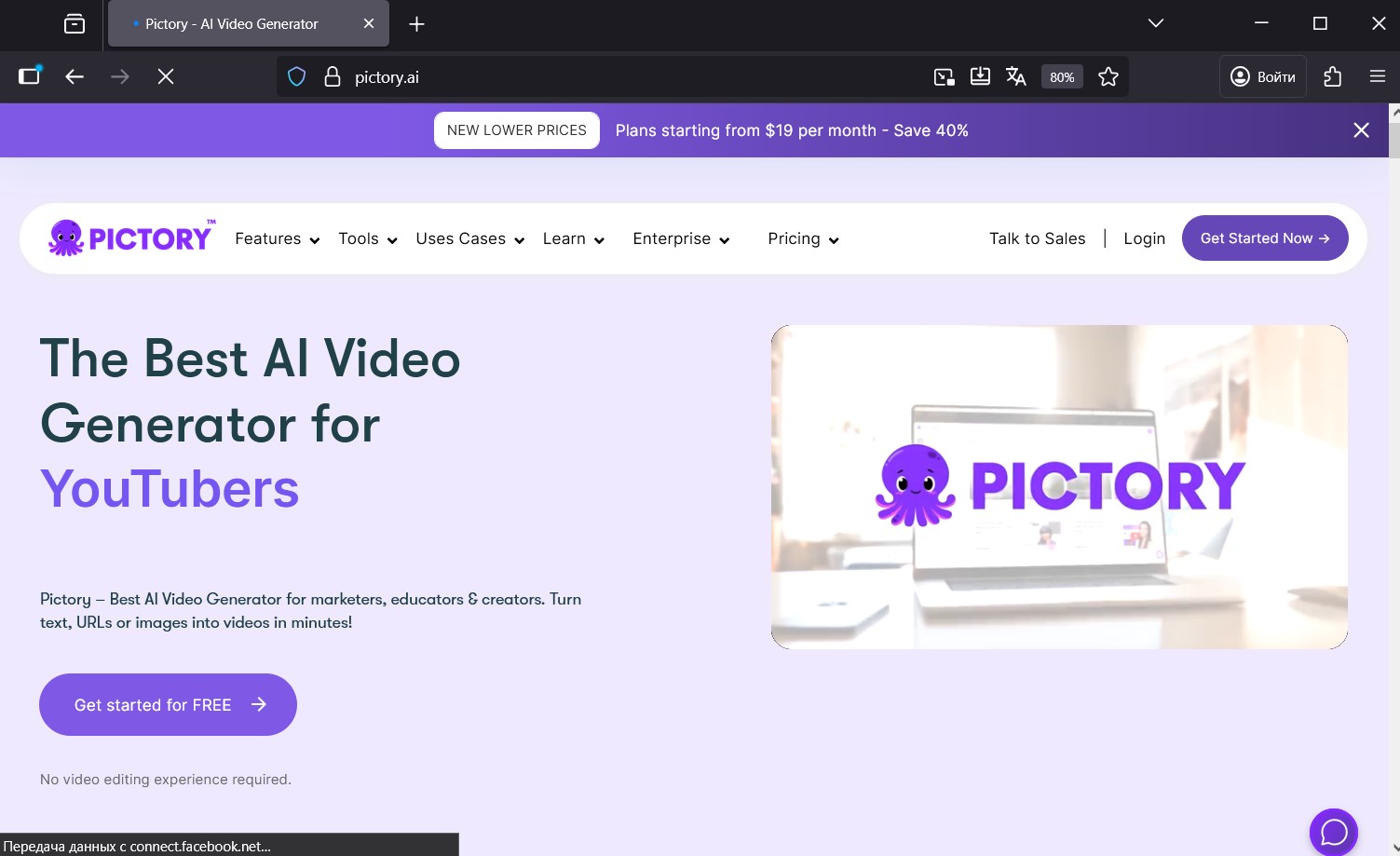Open the Pricing dropdown

803,239
